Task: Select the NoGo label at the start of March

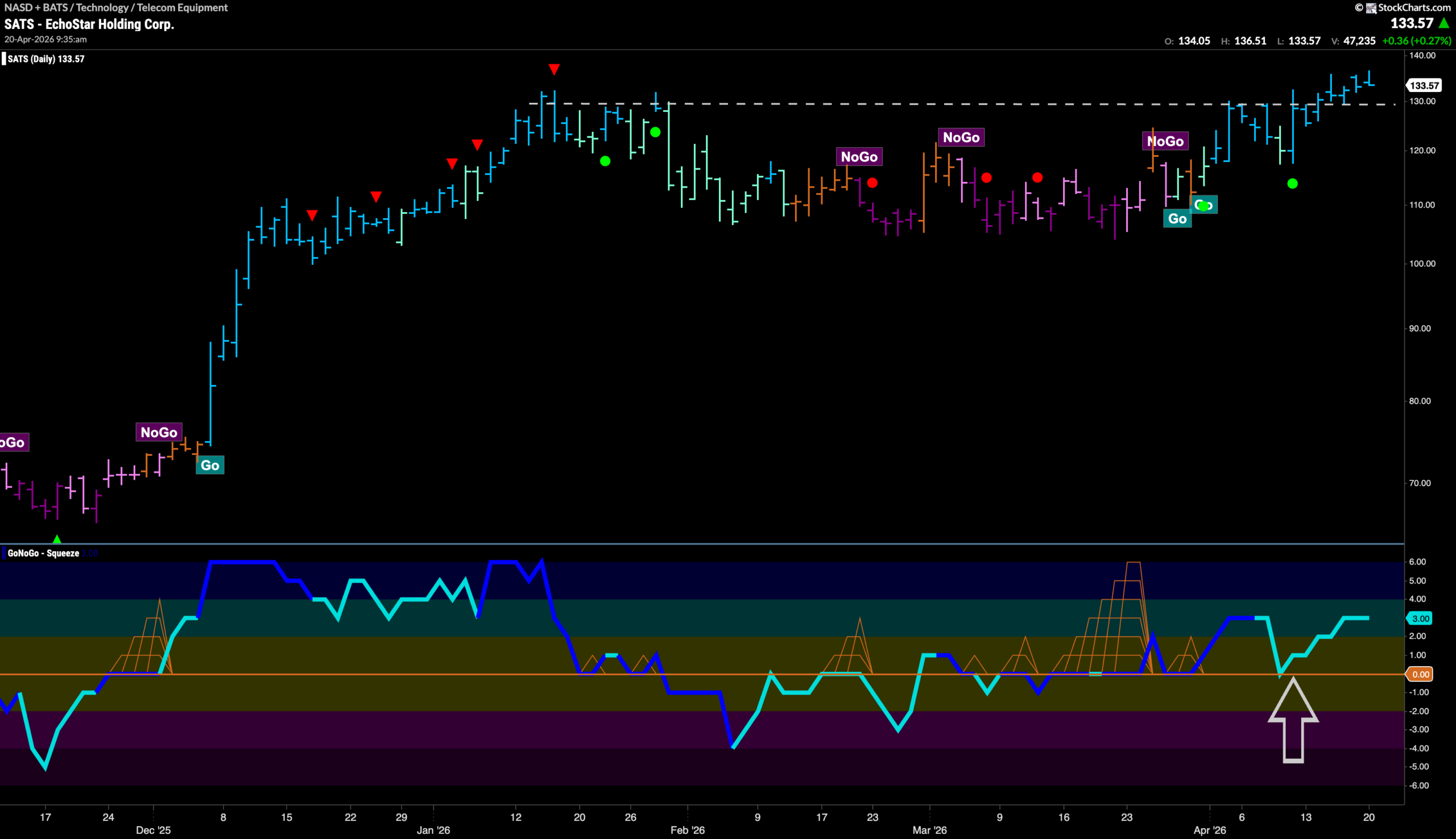Action: tap(961, 137)
